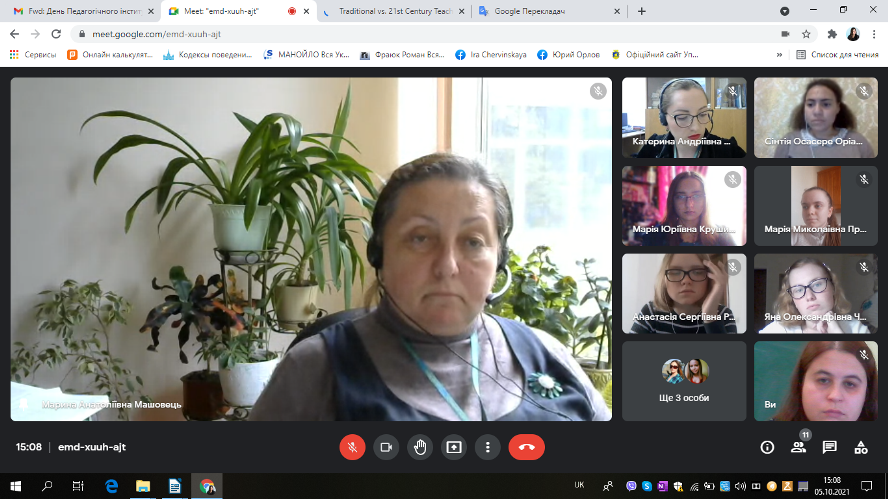This screenshot has height=499, width=888.
Task: Click the volume icon in system tray
Action: [x=740, y=486]
